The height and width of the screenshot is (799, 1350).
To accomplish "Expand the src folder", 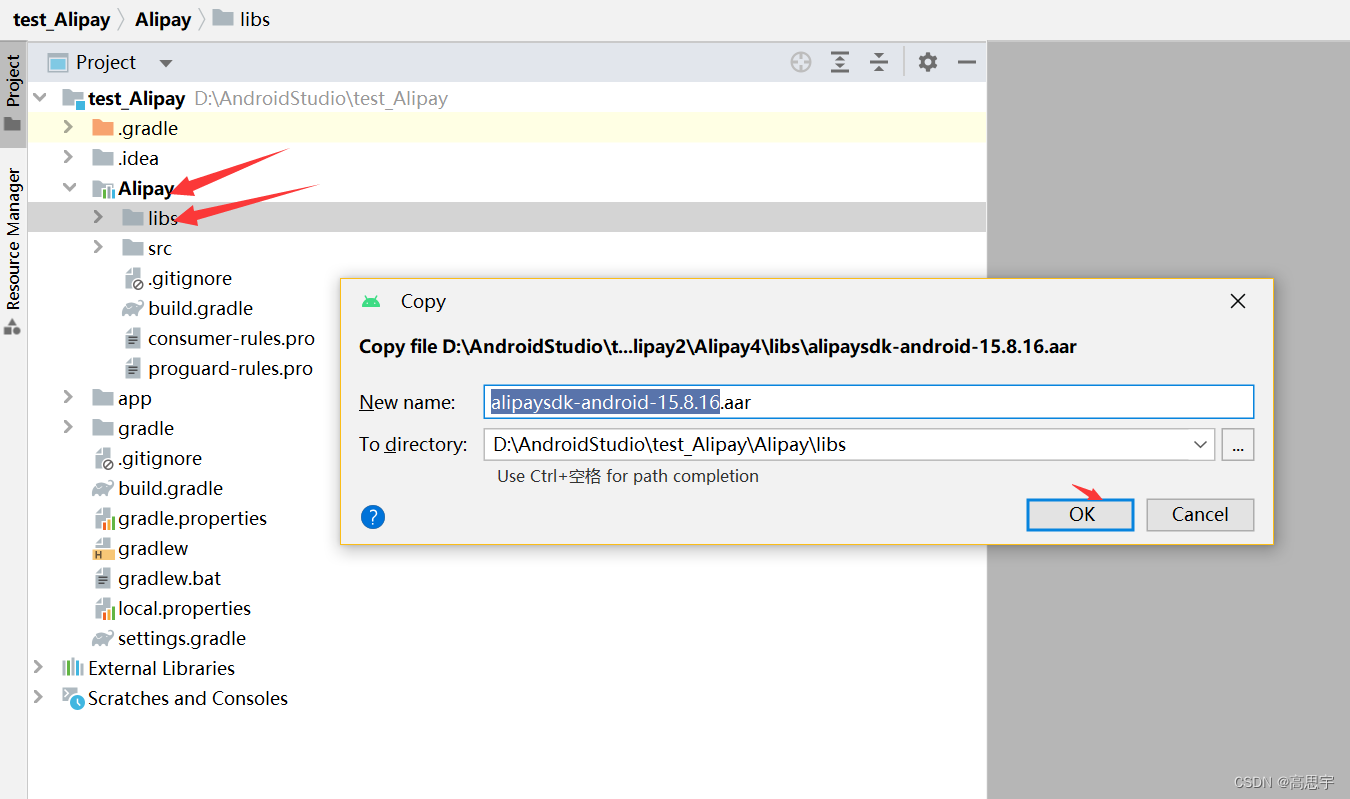I will (x=98, y=247).
